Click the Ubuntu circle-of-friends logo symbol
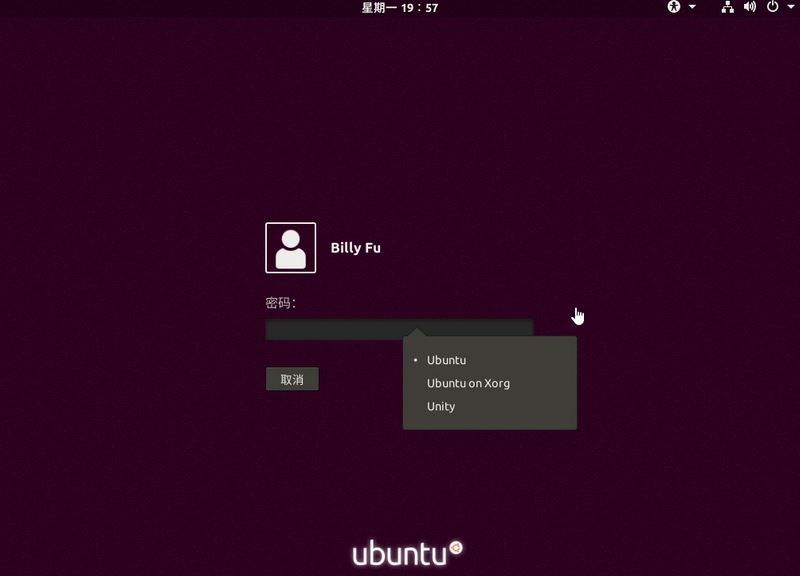Screen dimensions: 800x576 click(x=456, y=548)
